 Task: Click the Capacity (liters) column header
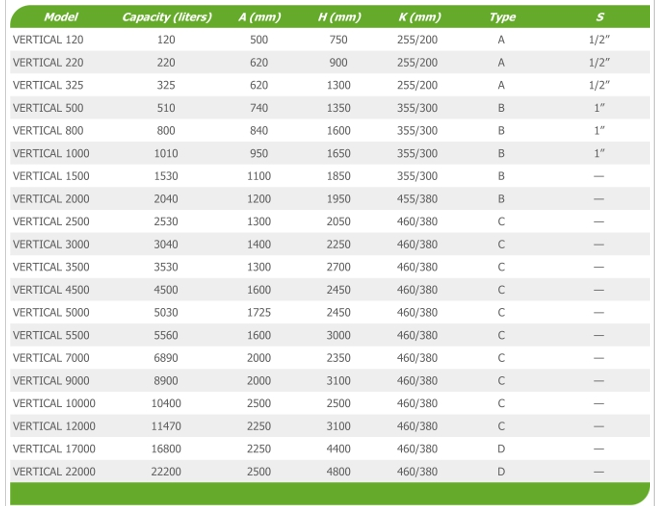(x=166, y=17)
